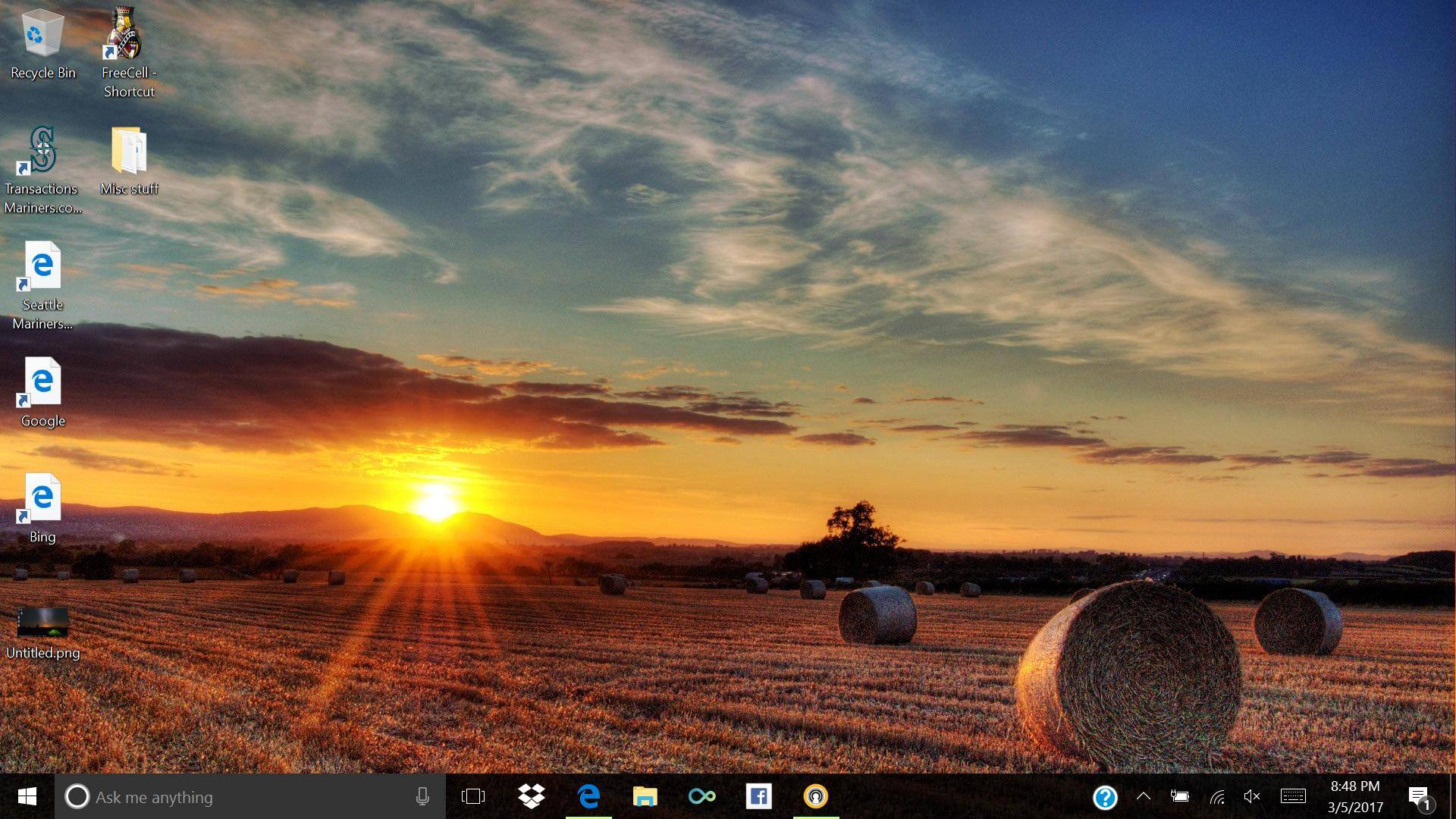Open Dropbox from the taskbar
Viewport: 1456px width, 819px height.
(532, 796)
